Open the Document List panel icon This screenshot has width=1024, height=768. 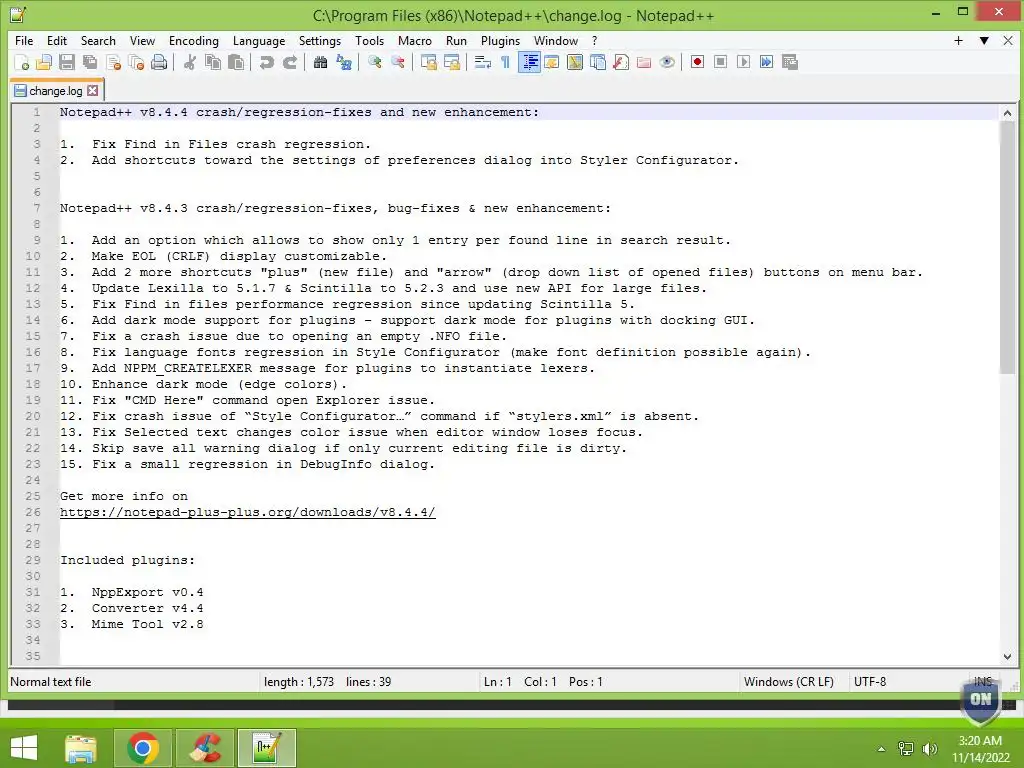pos(598,62)
